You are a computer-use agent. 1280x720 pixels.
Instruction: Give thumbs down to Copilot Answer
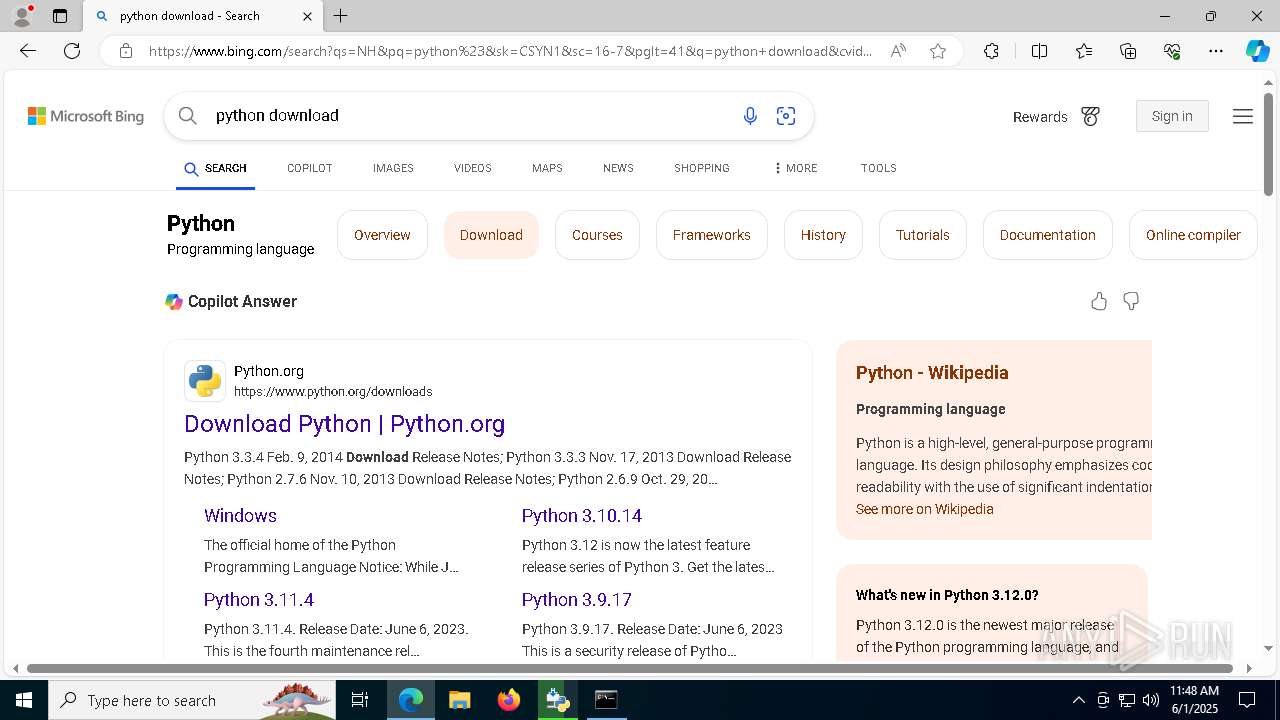coord(1131,301)
